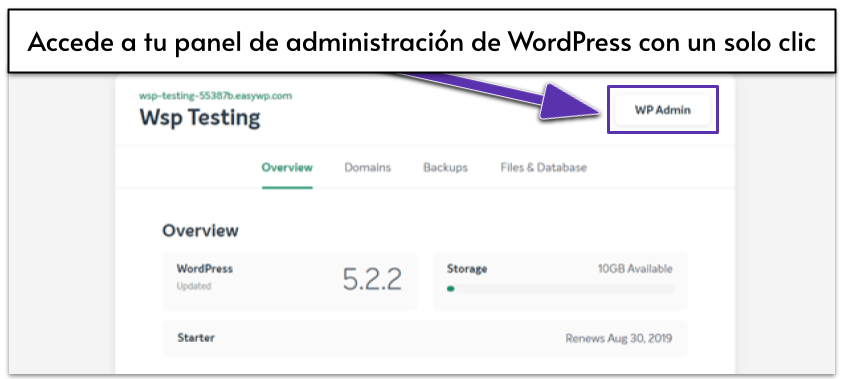Open the WP Admin dashboard button
Image resolution: width=847 pixels, height=379 pixels.
pyautogui.click(x=662, y=110)
